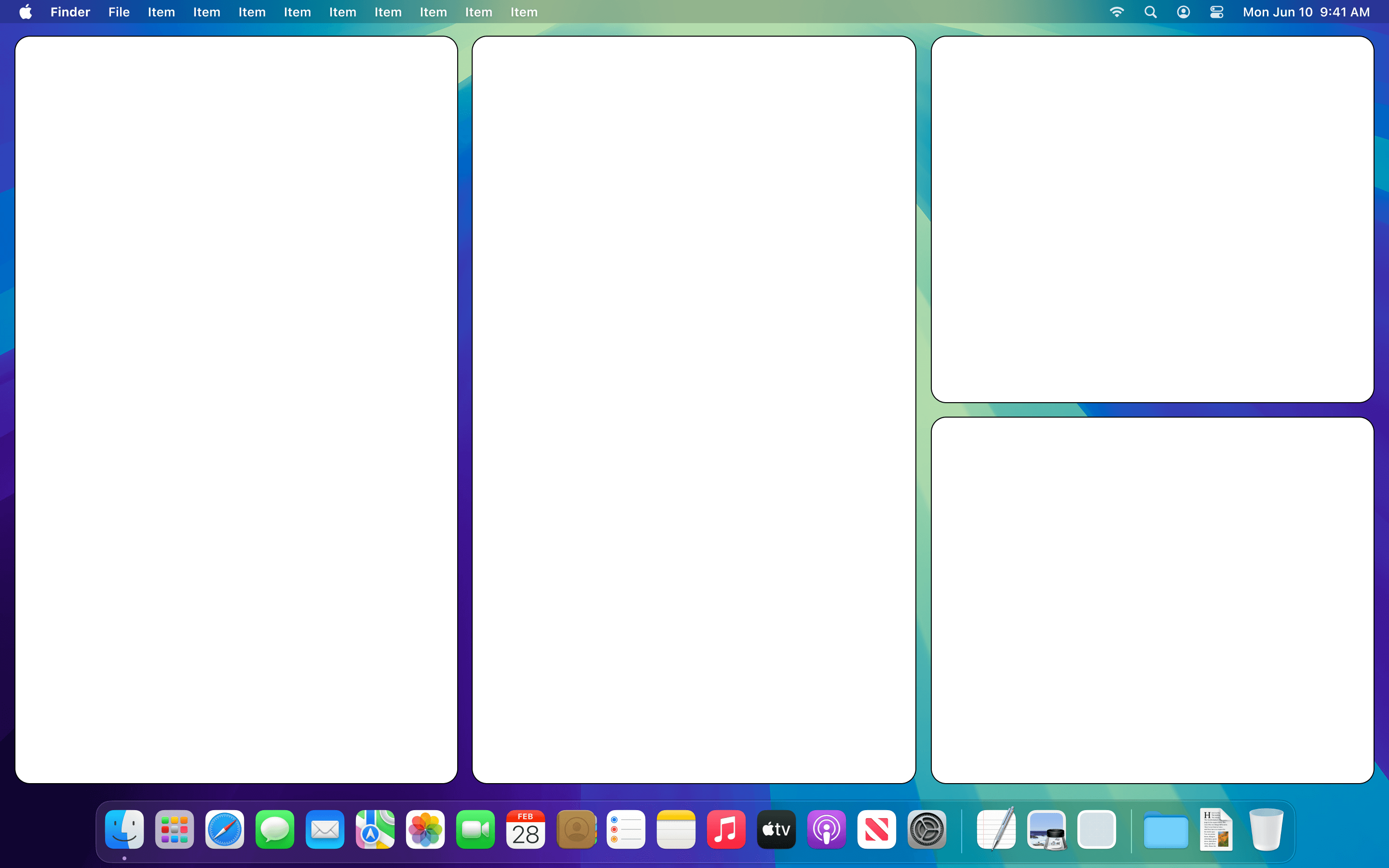Open the Calendar showing Feb 28

(525, 829)
